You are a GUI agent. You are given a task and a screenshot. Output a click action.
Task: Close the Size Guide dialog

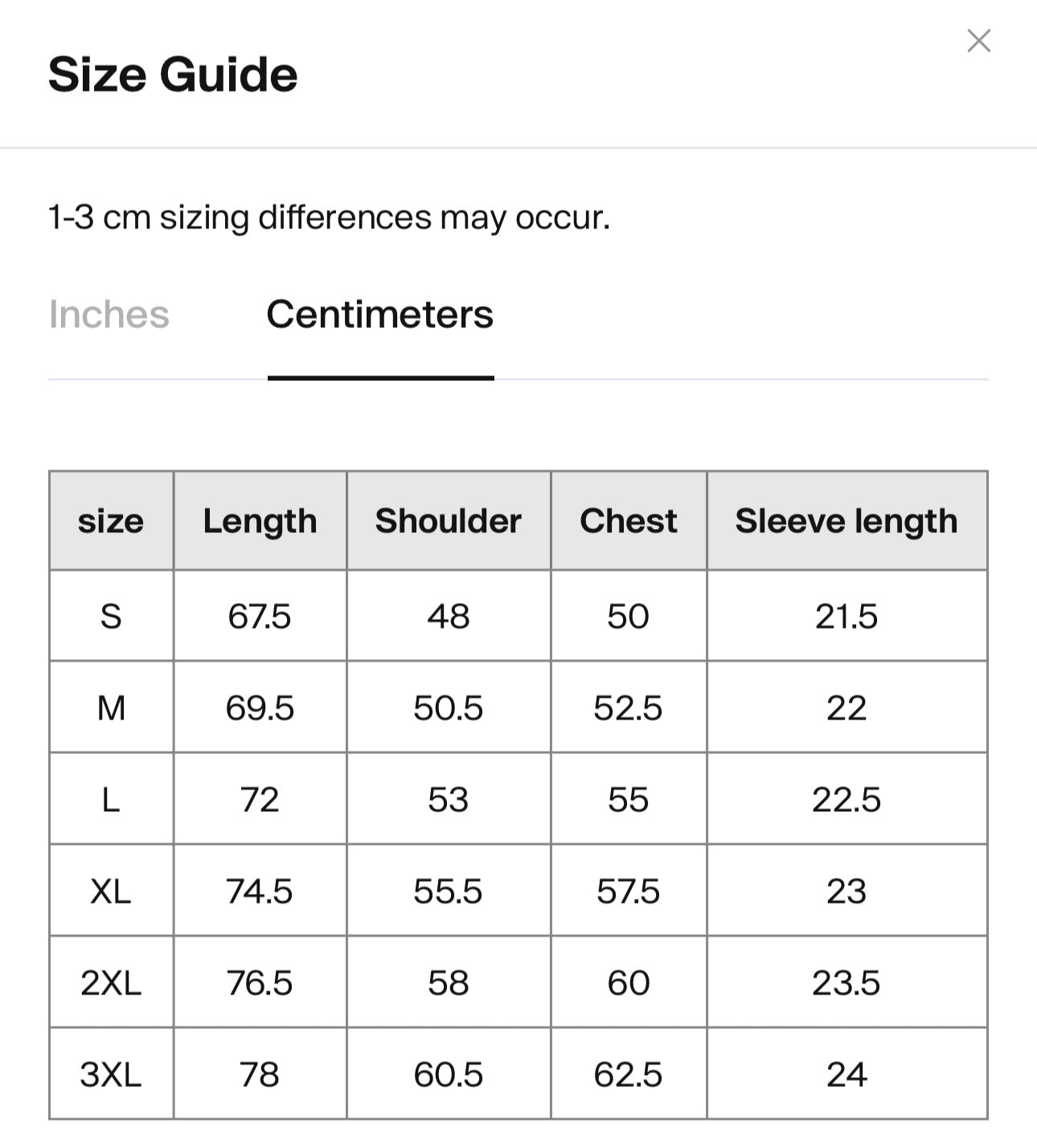point(978,41)
